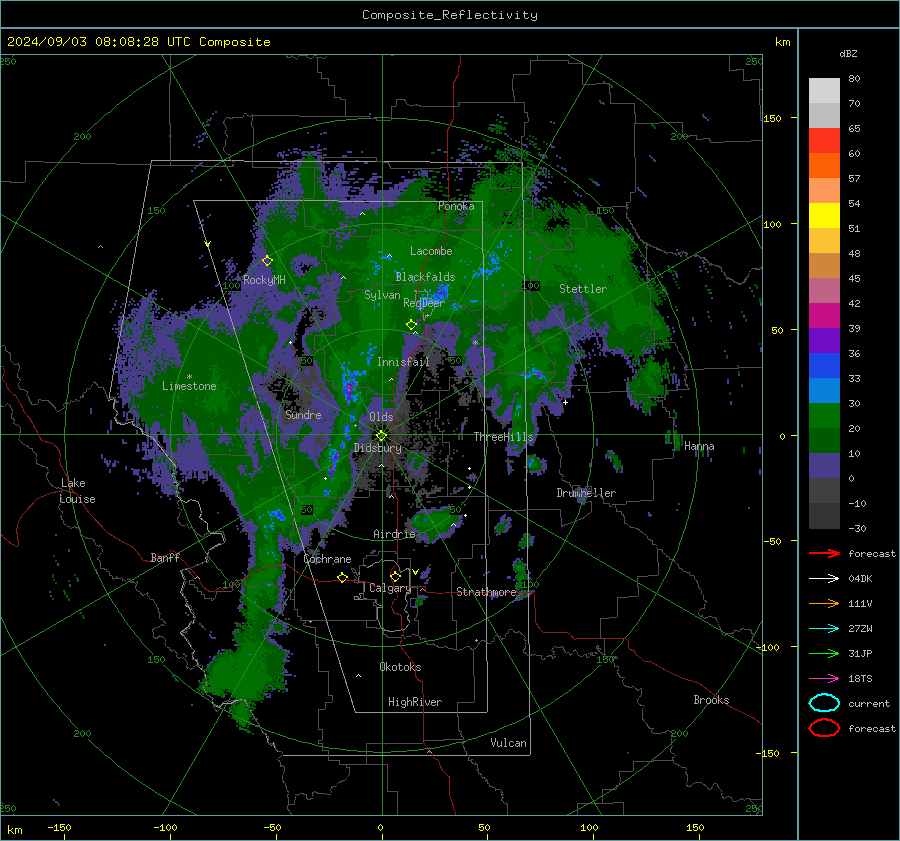Screen dimensions: 900x841
Task: Click the Brooks label
Action: 711,700
